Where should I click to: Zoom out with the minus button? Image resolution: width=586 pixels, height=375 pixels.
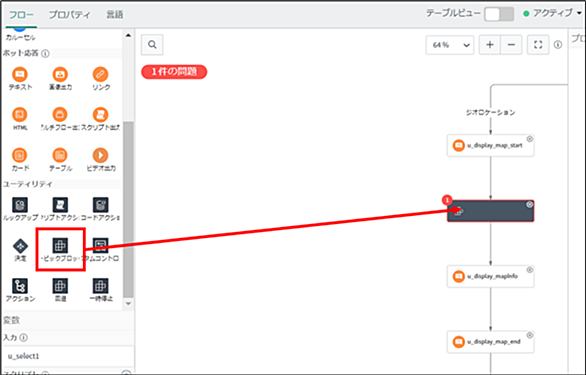(511, 45)
